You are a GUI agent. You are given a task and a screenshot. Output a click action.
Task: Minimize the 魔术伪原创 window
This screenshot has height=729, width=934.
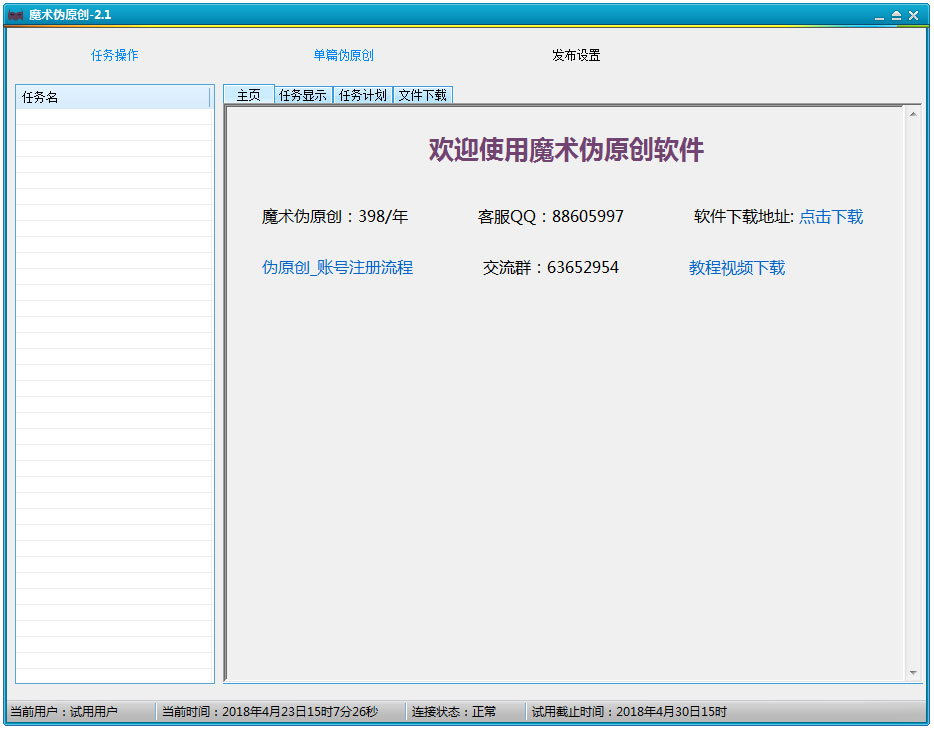(x=879, y=15)
